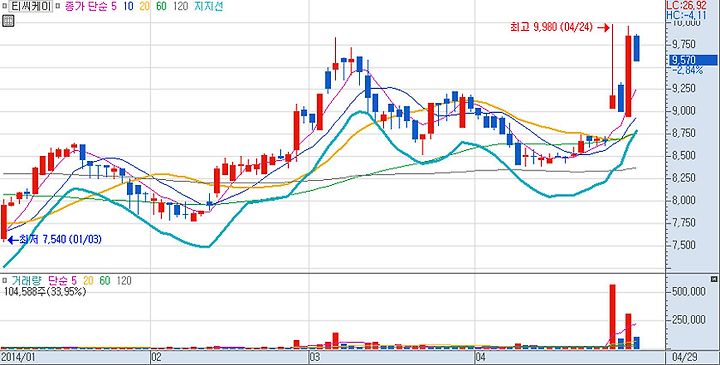
Task: Click the 9,750 price axis label
Action: (x=683, y=44)
